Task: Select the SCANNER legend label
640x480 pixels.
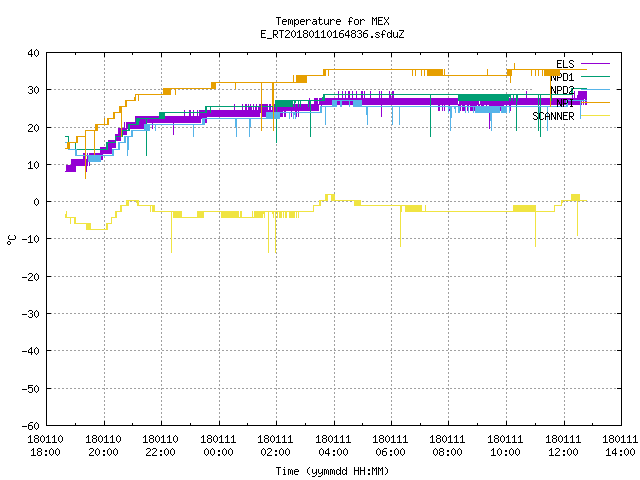Action: 553,116
